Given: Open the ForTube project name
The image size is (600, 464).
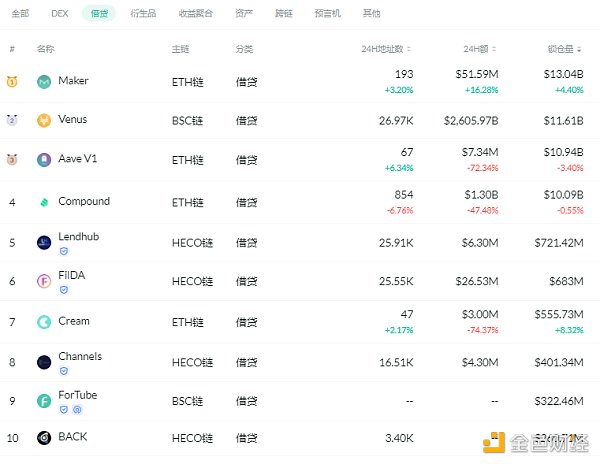Looking at the screenshot, I should click(78, 395).
